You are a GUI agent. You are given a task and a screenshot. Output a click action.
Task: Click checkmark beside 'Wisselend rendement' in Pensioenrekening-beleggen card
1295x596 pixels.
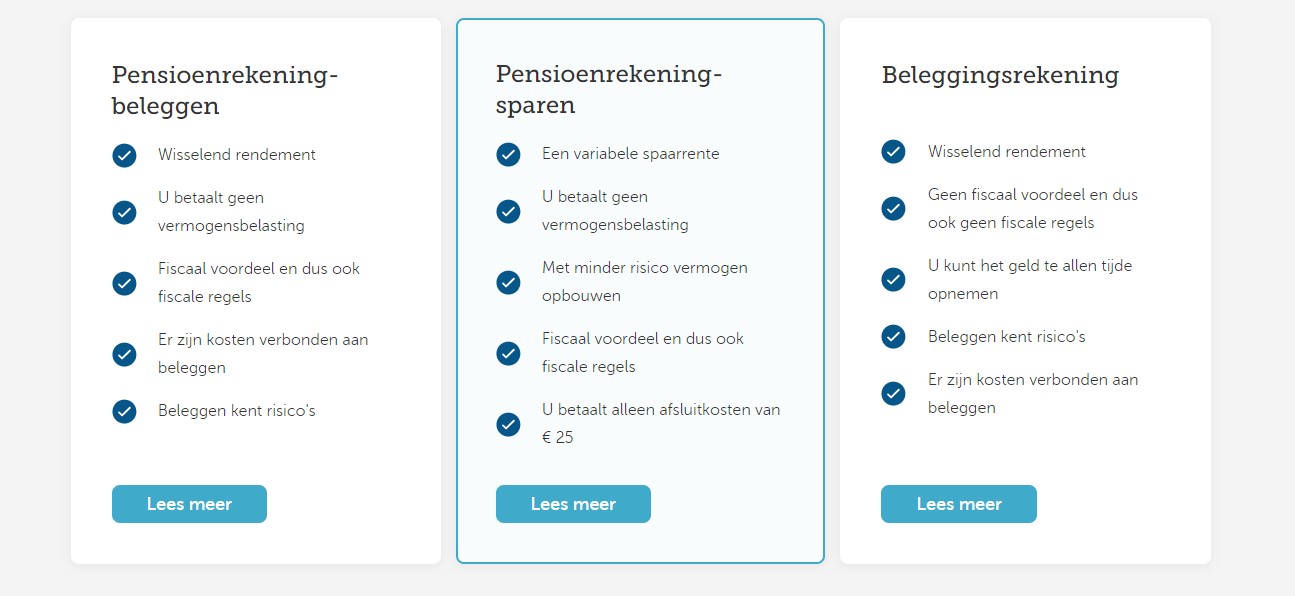pos(124,155)
